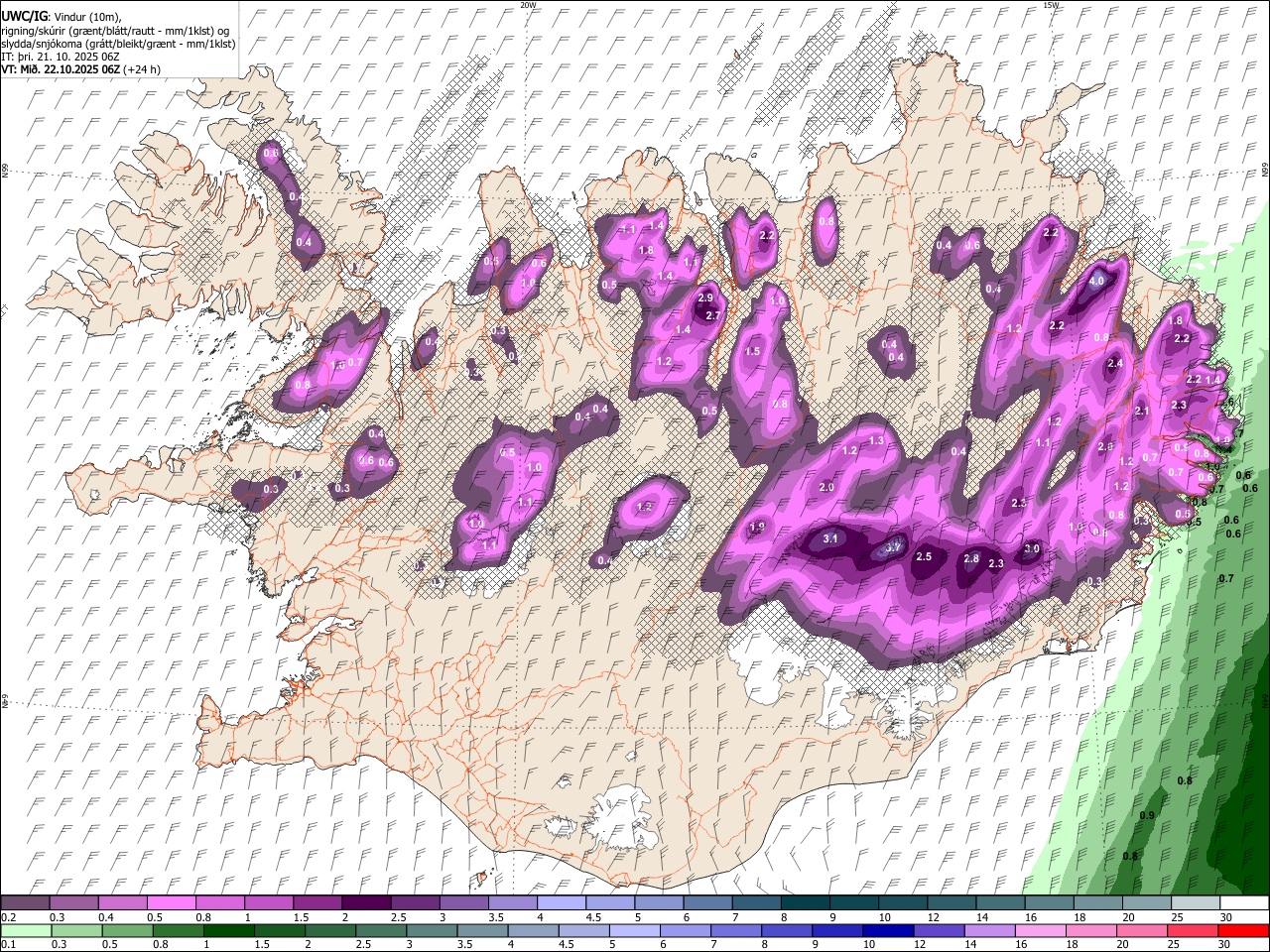Click the '2.7' snowfall value on the map

[x=711, y=315]
